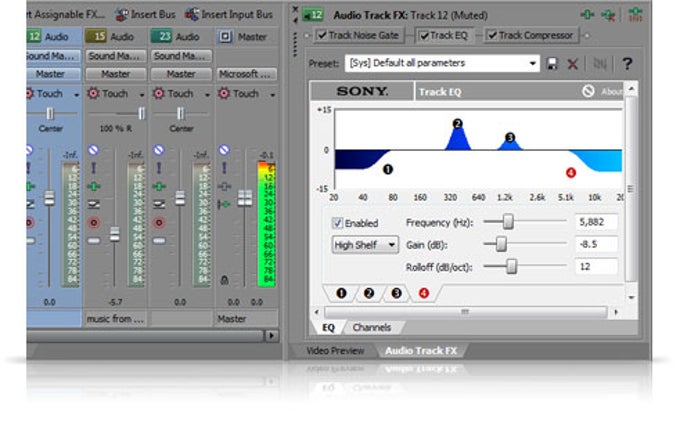
Task: Select band 2 peak point on EQ graph
Action: (457, 124)
